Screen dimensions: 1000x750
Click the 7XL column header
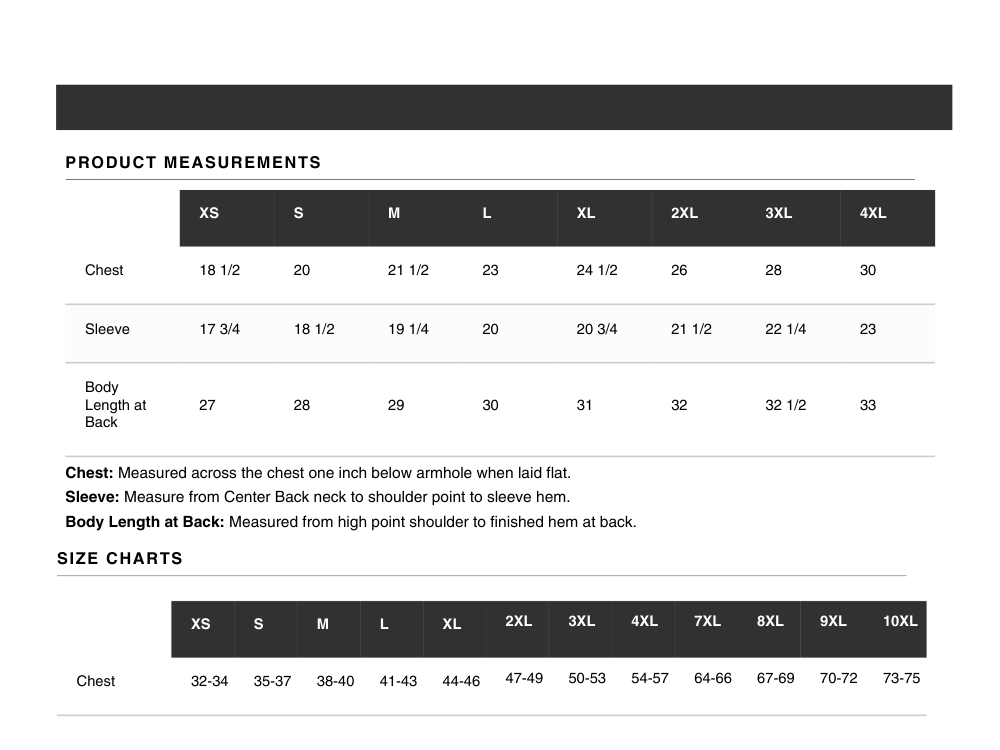[707, 621]
